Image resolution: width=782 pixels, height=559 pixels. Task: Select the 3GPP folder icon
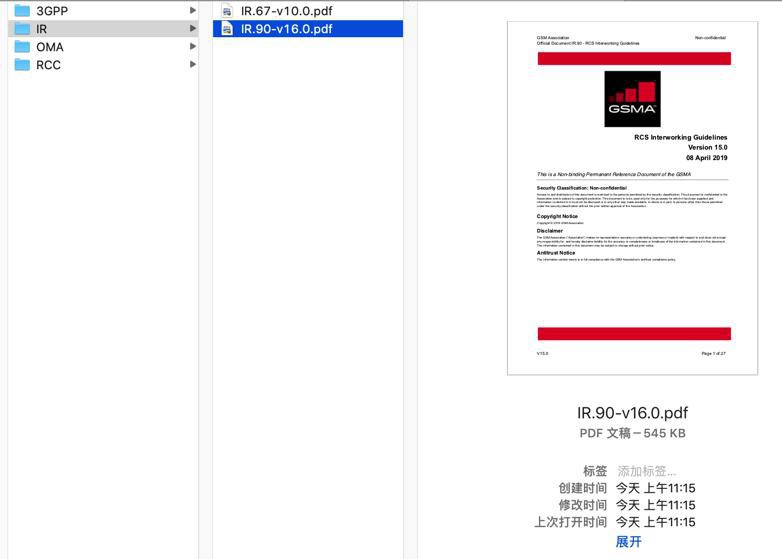(x=22, y=10)
